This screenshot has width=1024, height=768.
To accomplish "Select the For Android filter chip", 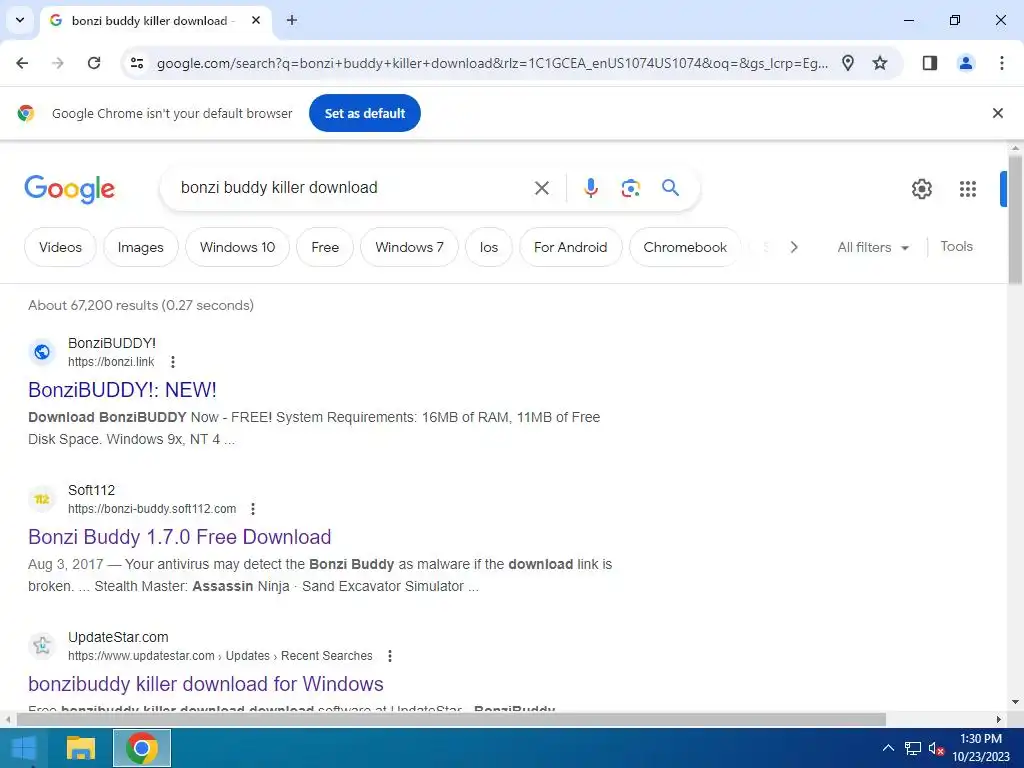I will pyautogui.click(x=570, y=247).
